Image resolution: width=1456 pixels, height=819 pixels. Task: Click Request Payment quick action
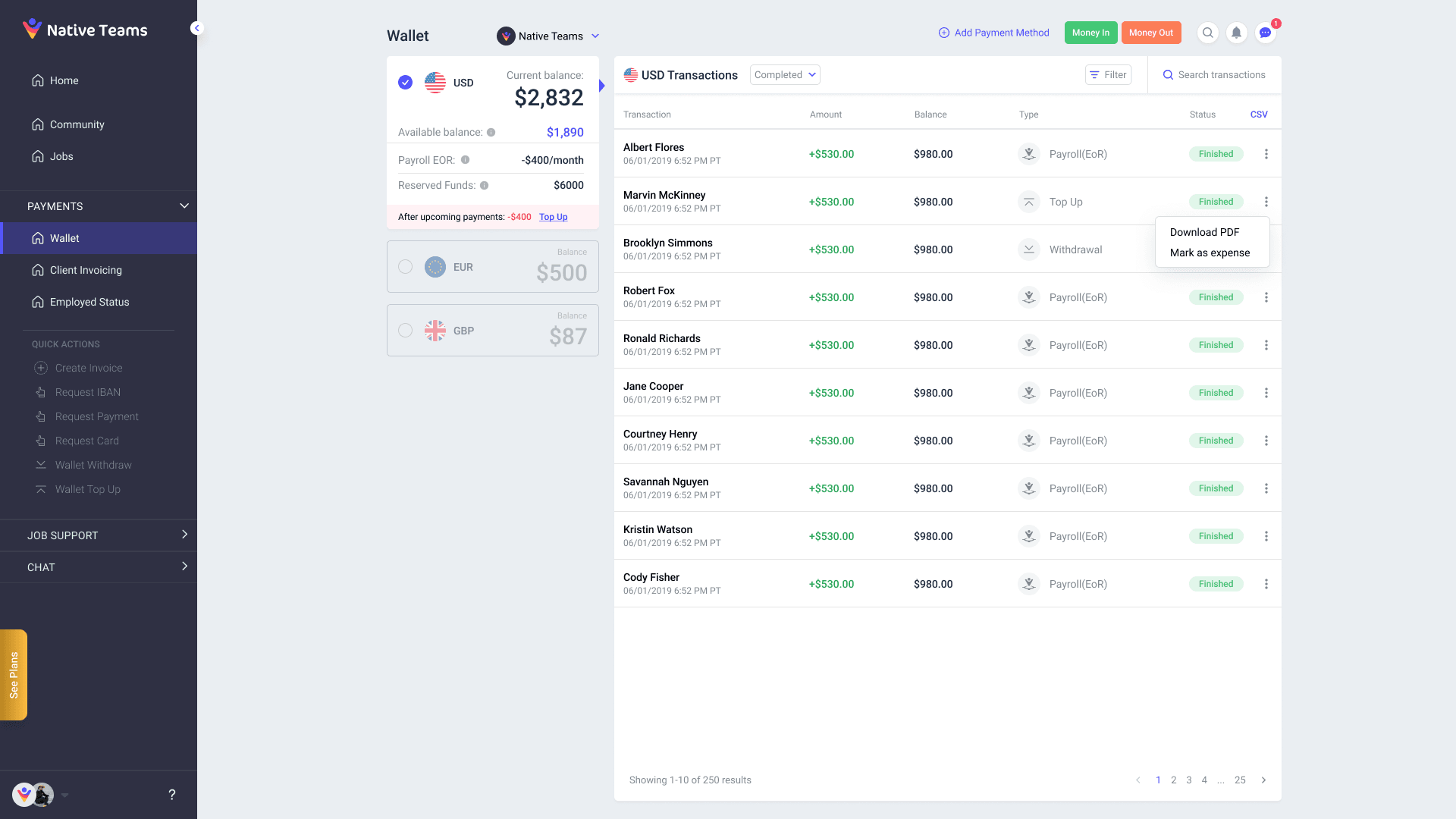(x=86, y=416)
